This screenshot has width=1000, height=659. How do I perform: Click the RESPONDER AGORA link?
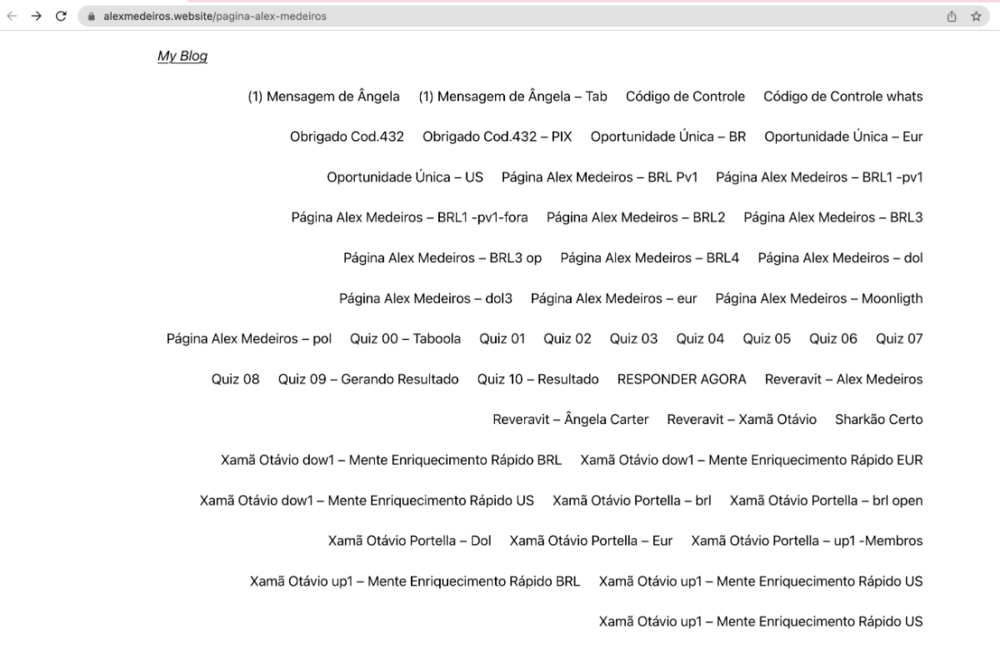point(682,379)
